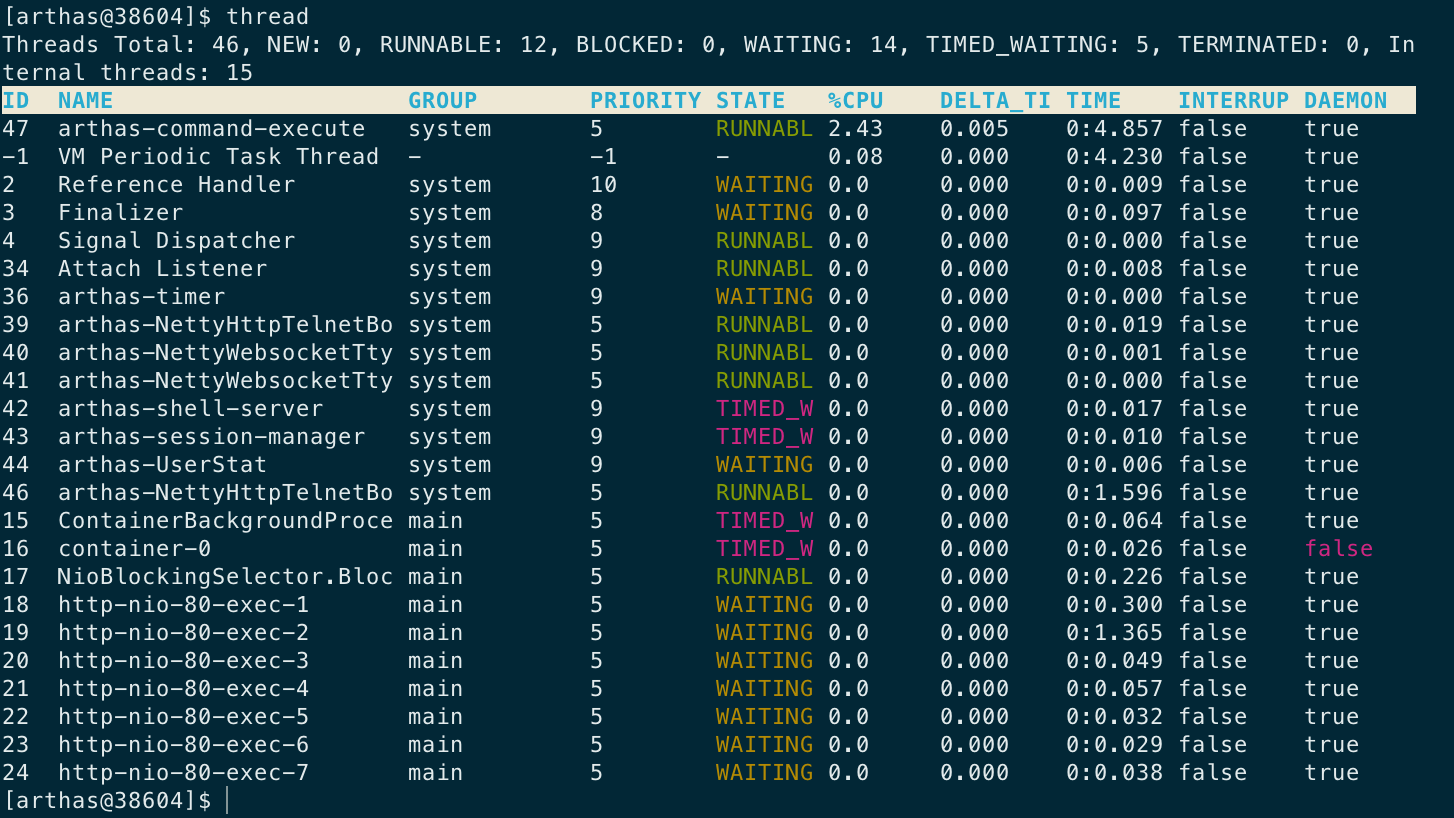The height and width of the screenshot is (818, 1454).
Task: Click the TIME column header
Action: (x=1094, y=101)
